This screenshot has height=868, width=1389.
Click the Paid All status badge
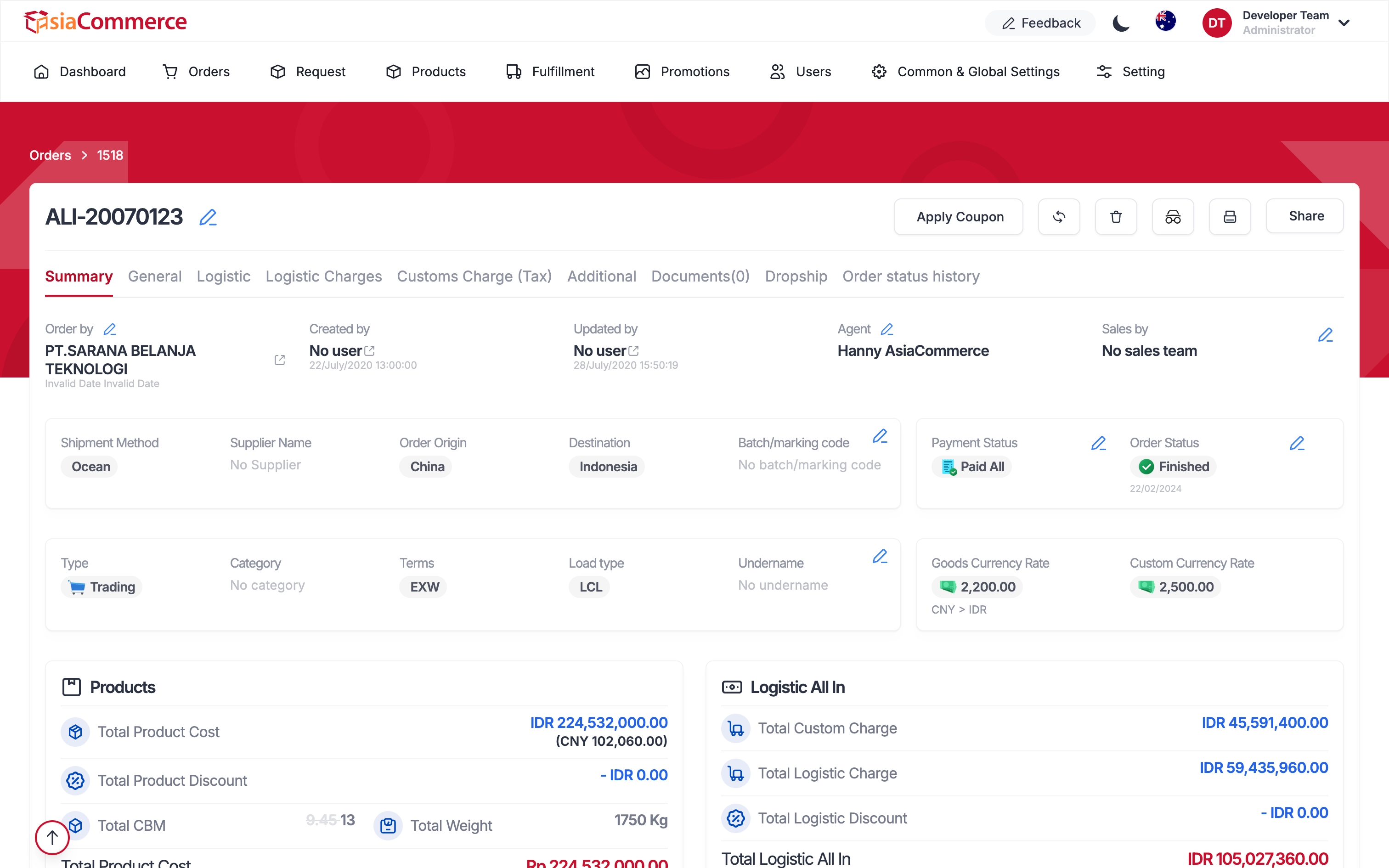tap(972, 467)
